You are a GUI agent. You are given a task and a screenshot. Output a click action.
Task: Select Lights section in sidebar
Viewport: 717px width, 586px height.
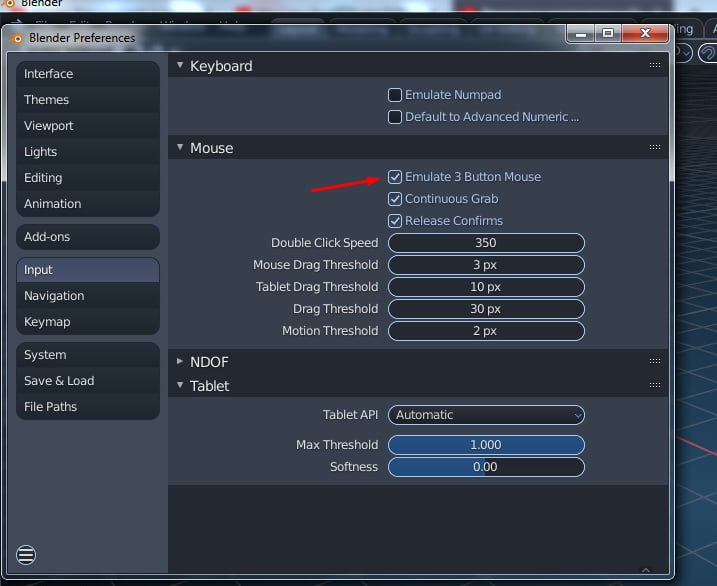88,152
